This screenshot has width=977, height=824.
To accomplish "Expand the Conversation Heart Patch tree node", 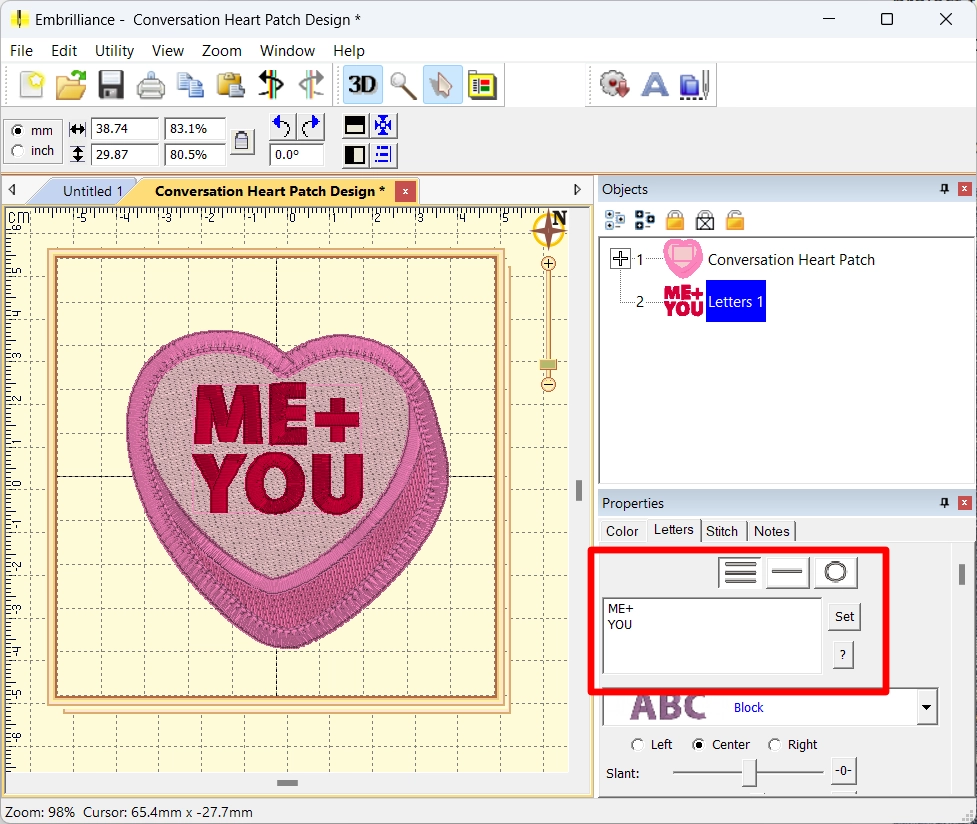I will point(620,259).
